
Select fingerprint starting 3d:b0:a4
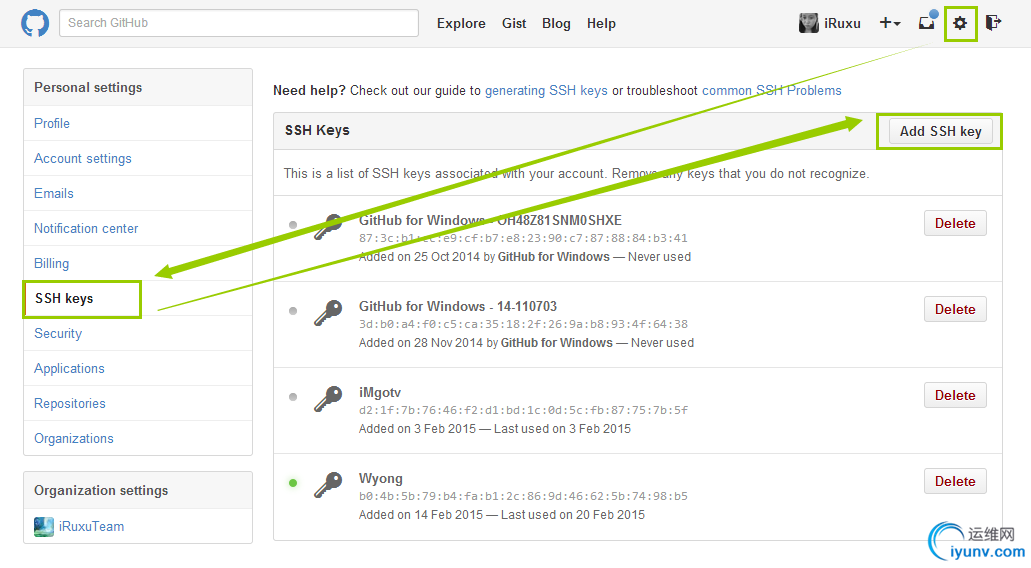(523, 324)
